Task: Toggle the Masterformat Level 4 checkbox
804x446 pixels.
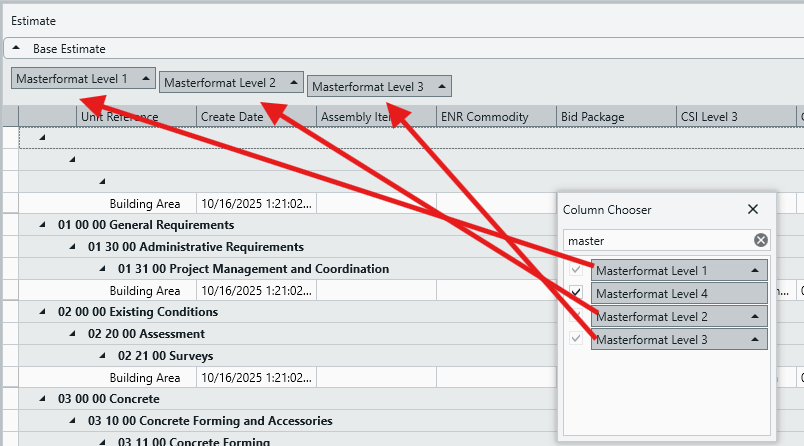Action: [576, 293]
